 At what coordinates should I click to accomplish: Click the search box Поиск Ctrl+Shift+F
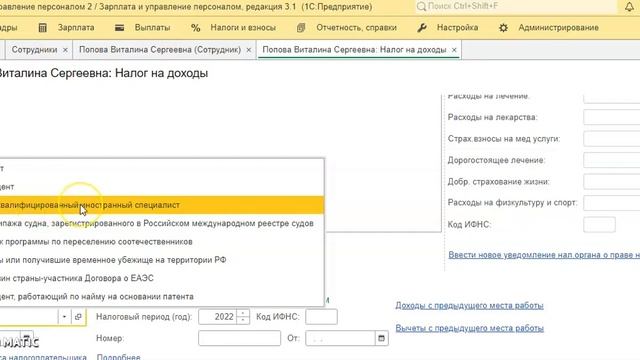click(x=516, y=7)
